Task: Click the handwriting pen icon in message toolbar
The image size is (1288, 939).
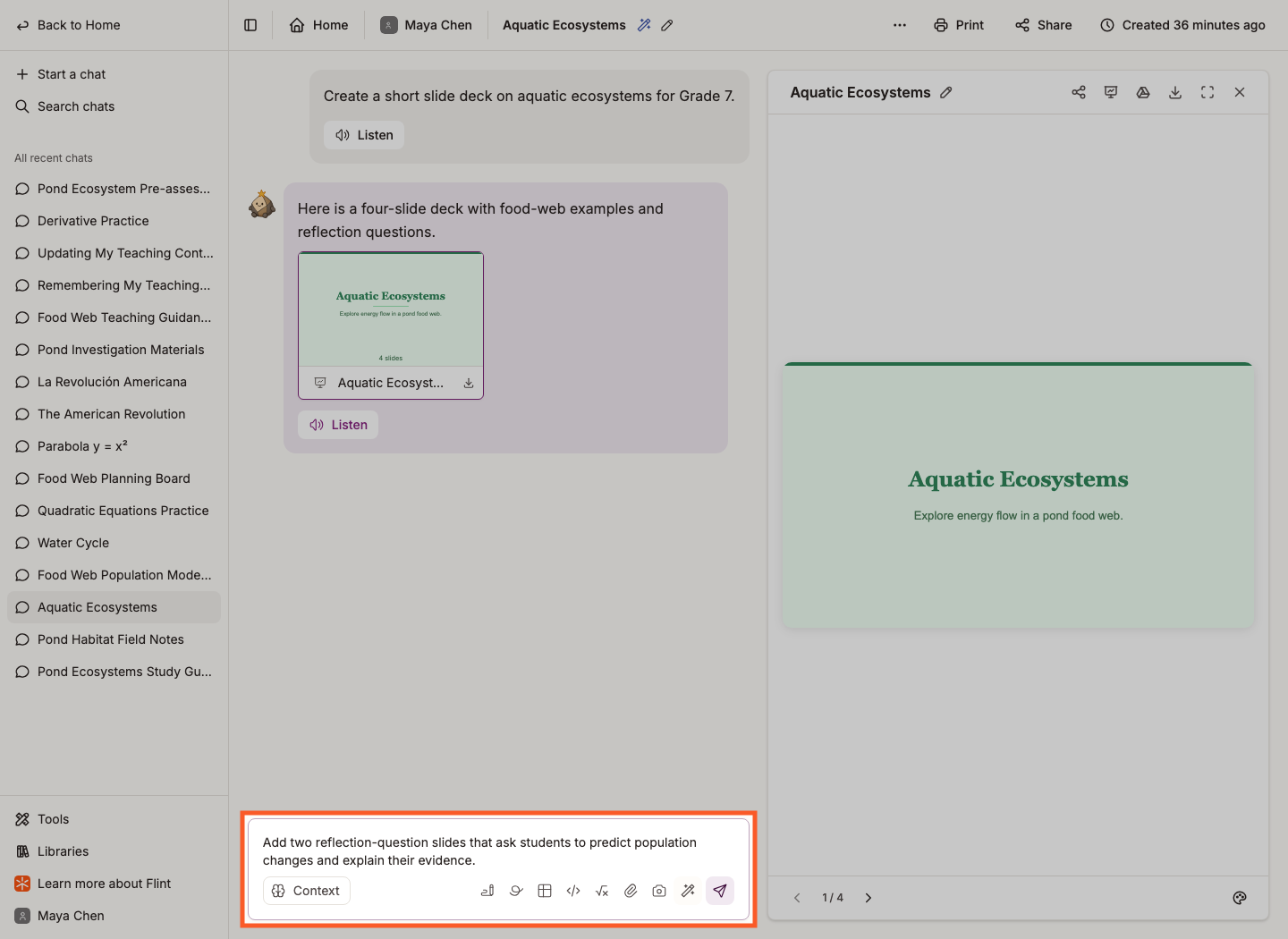Action: click(487, 891)
